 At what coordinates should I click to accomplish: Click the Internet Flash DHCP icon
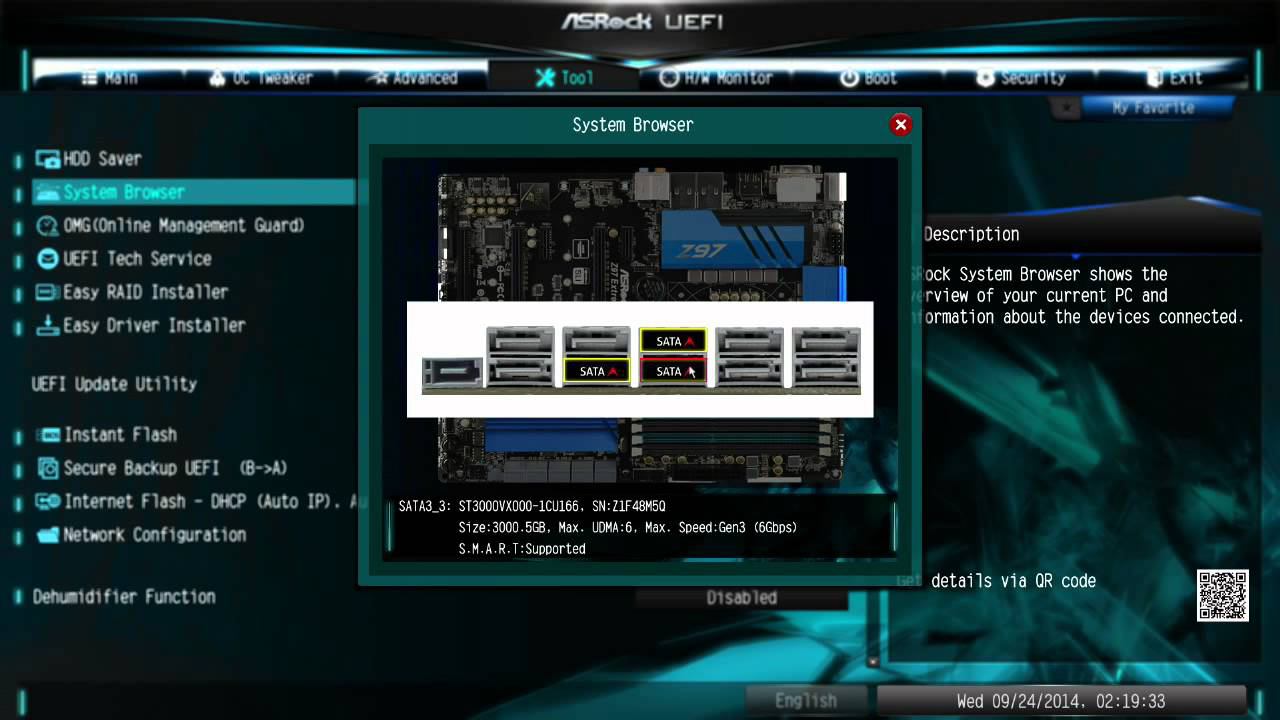pos(47,501)
